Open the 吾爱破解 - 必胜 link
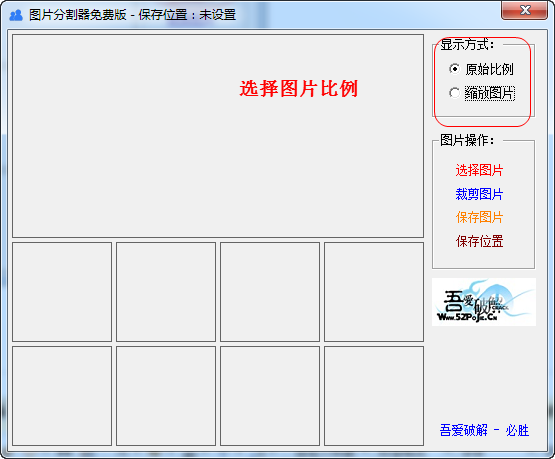555x459 pixels. [x=484, y=430]
